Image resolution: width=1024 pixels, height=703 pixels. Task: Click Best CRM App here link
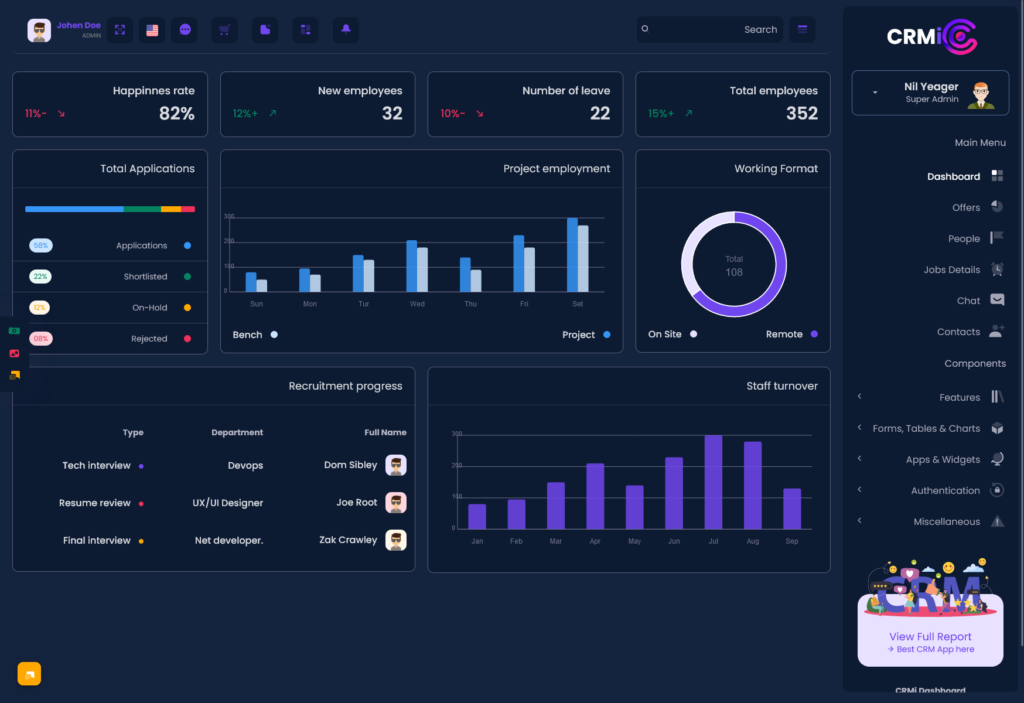click(x=931, y=649)
